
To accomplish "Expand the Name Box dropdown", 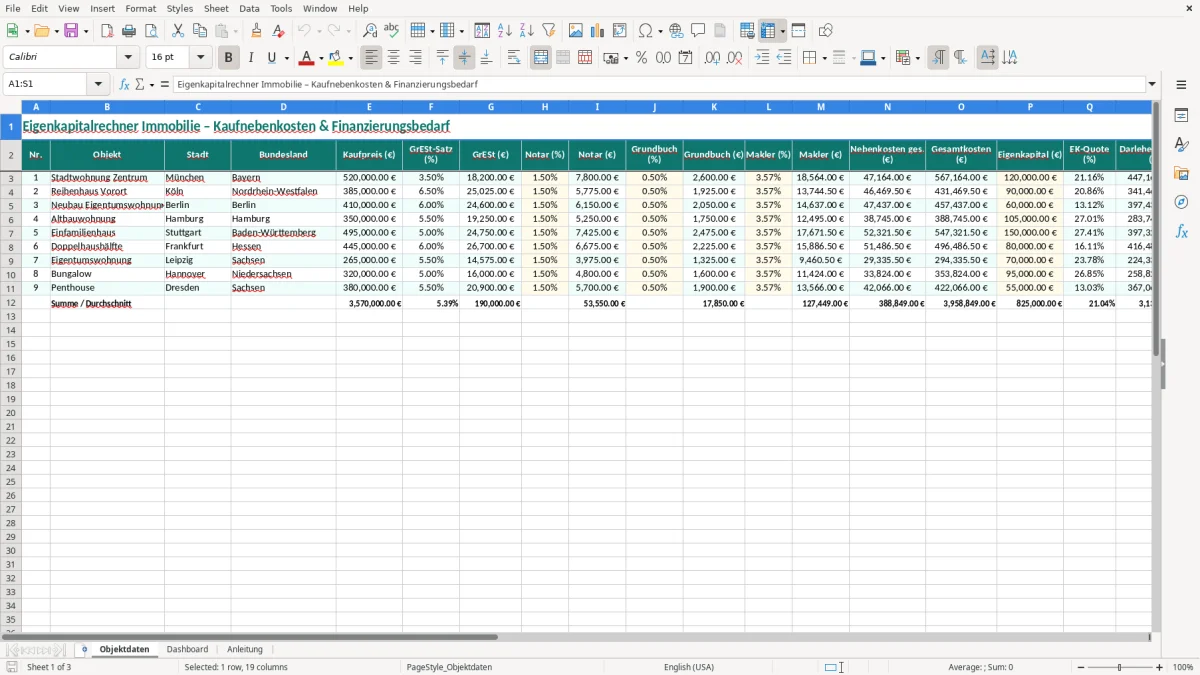I will [98, 85].
